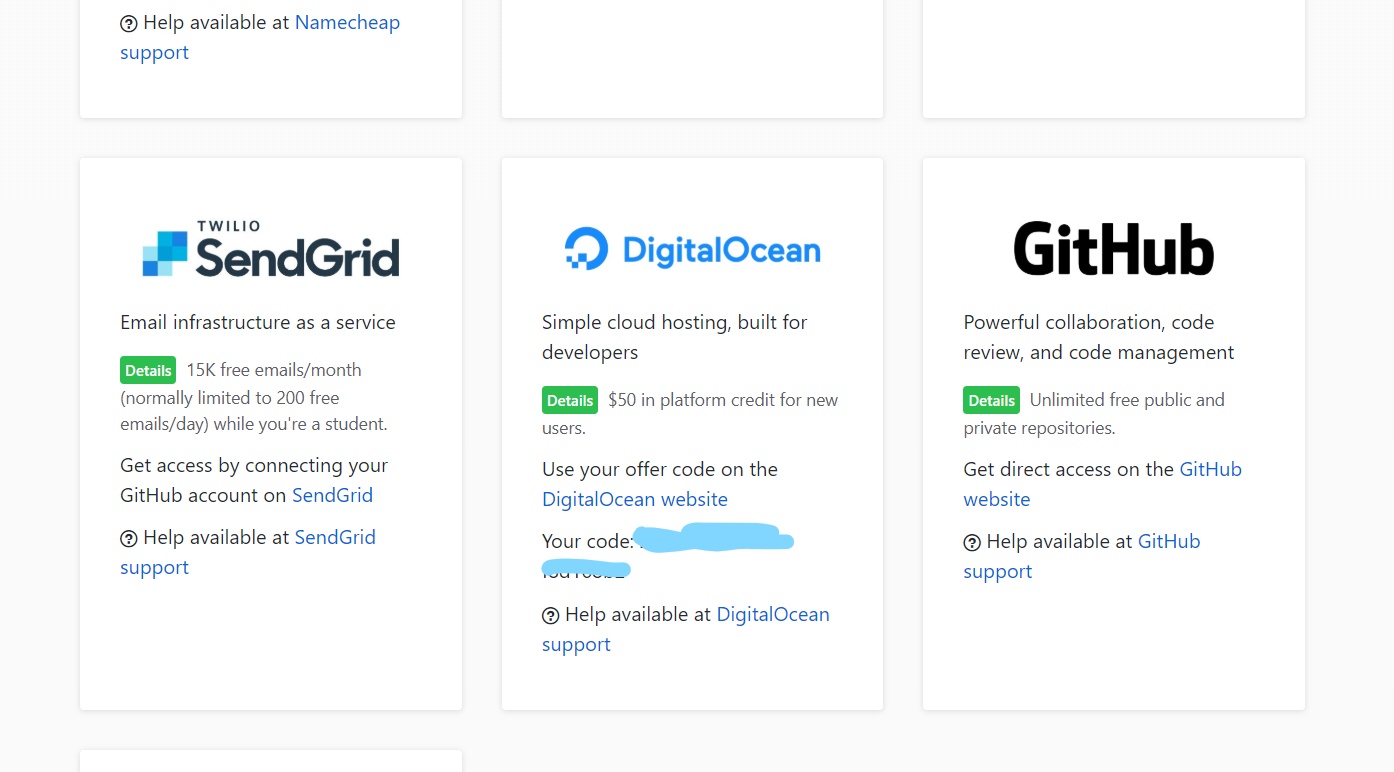Click the Details badge in DigitalOcean card
The width and height of the screenshot is (1394, 772).
(x=570, y=400)
